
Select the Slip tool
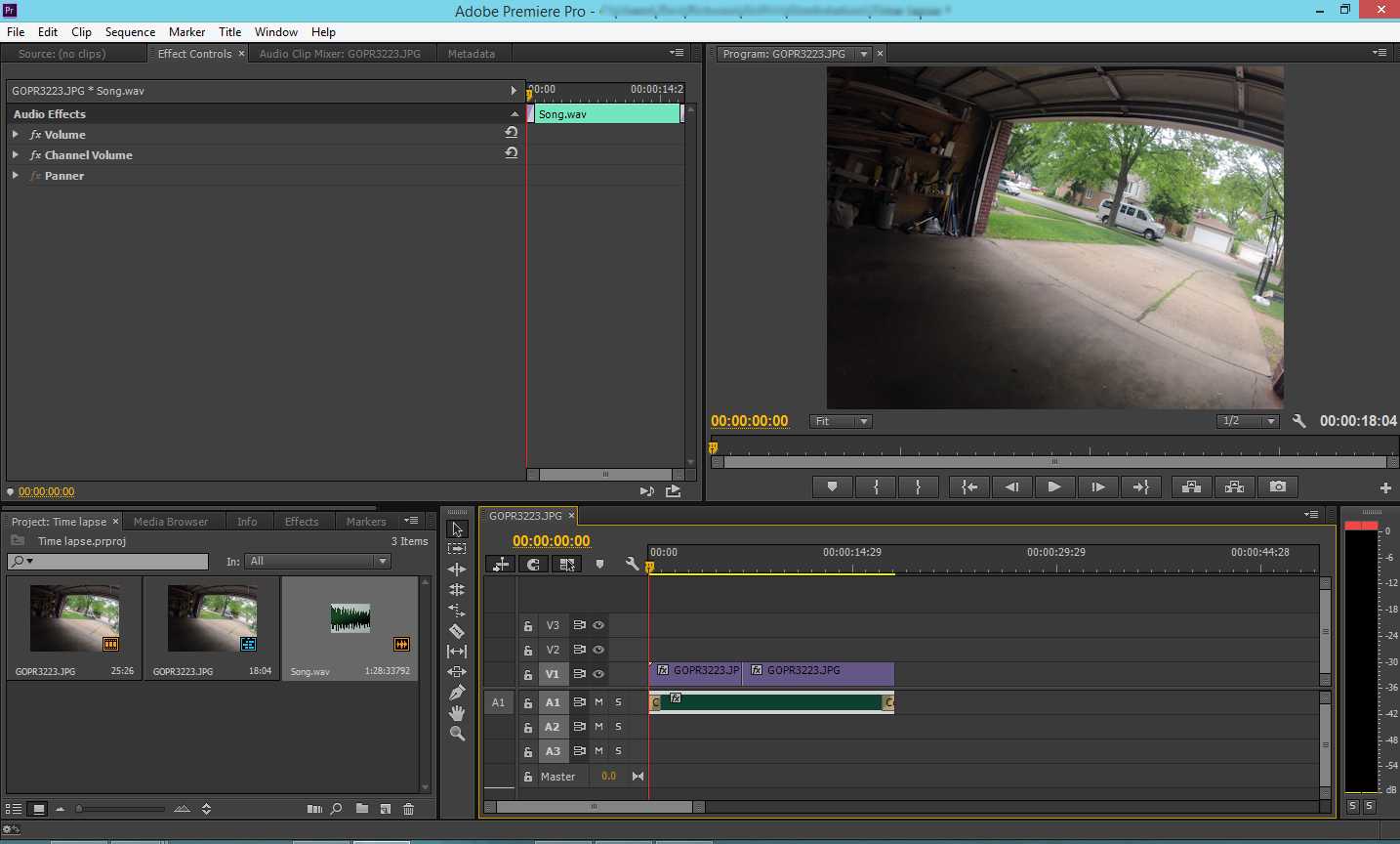tap(457, 652)
